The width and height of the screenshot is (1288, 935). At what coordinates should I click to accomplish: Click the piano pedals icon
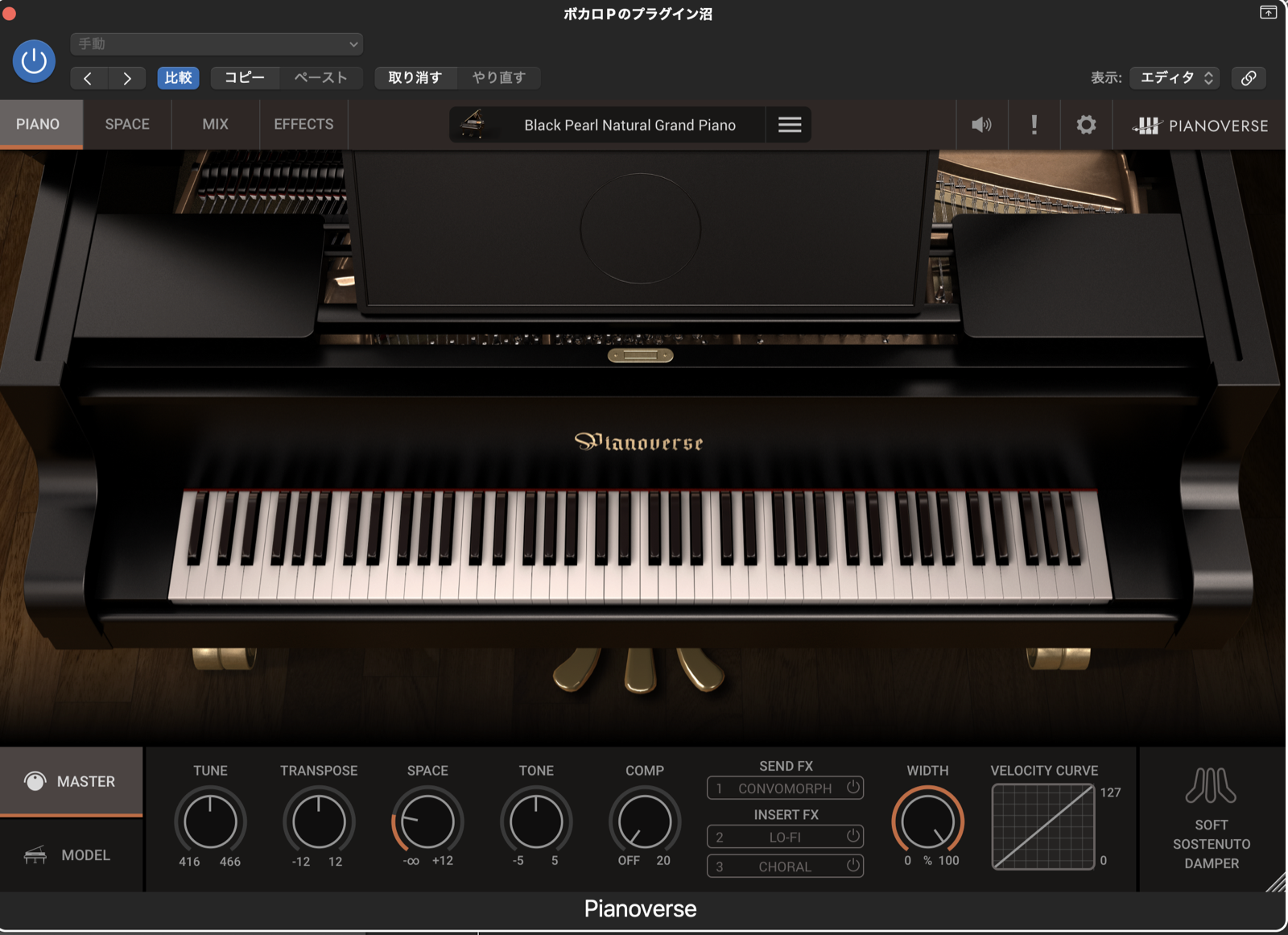click(1210, 785)
